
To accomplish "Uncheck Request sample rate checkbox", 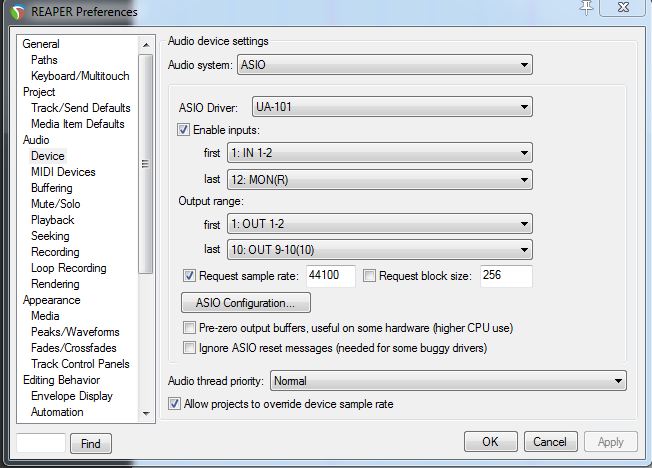I will point(189,275).
